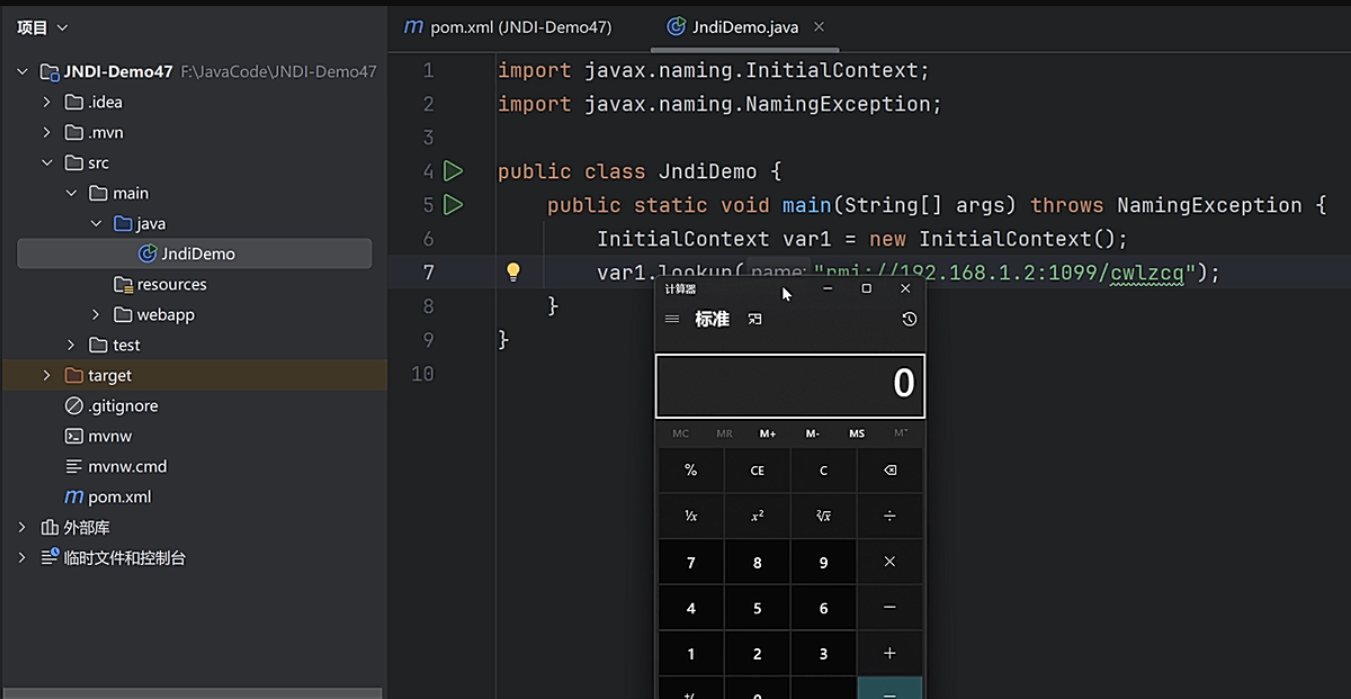Expand 临时文件和控制台 node

pyautogui.click(x=22, y=558)
